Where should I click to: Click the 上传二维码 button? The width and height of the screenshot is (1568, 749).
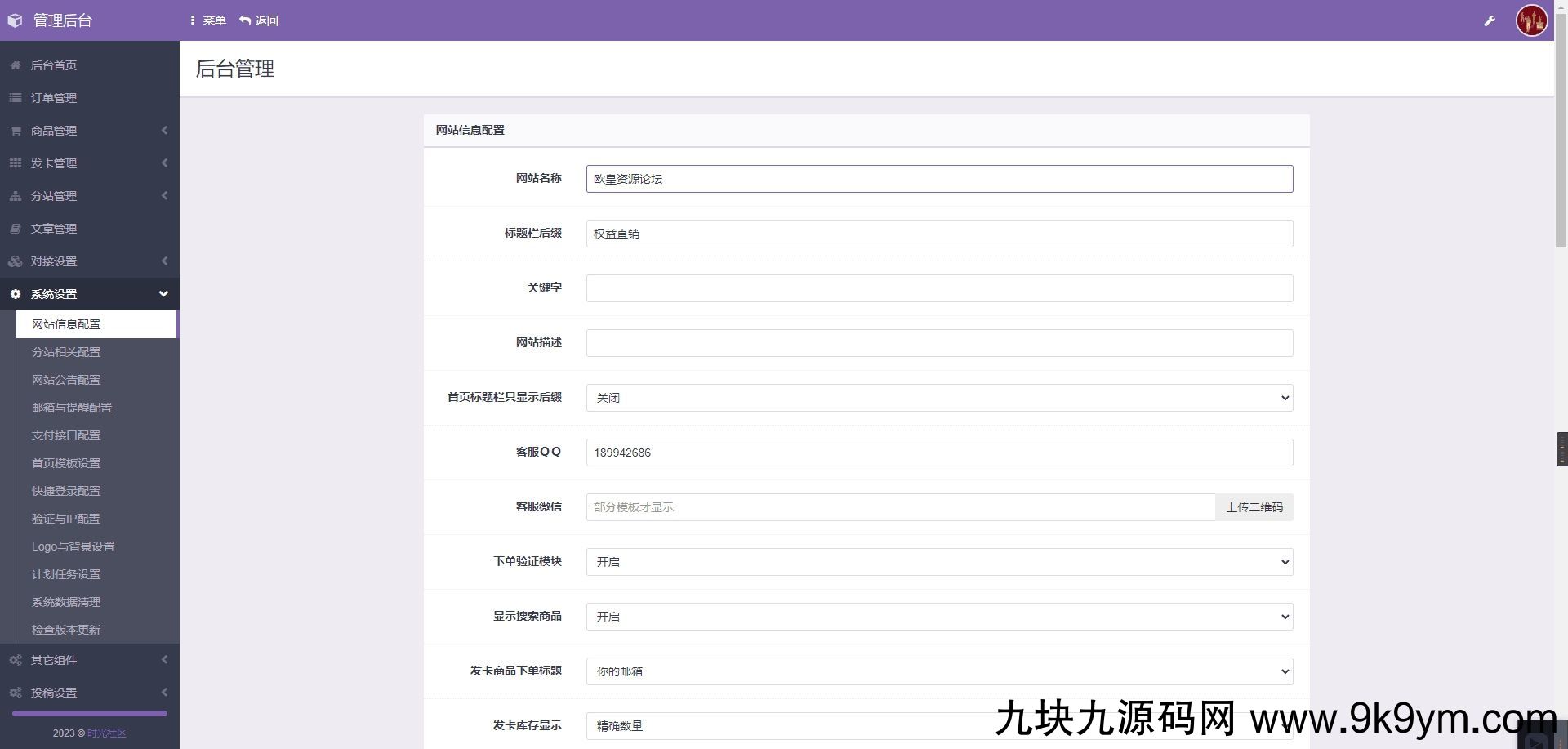click(x=1254, y=507)
